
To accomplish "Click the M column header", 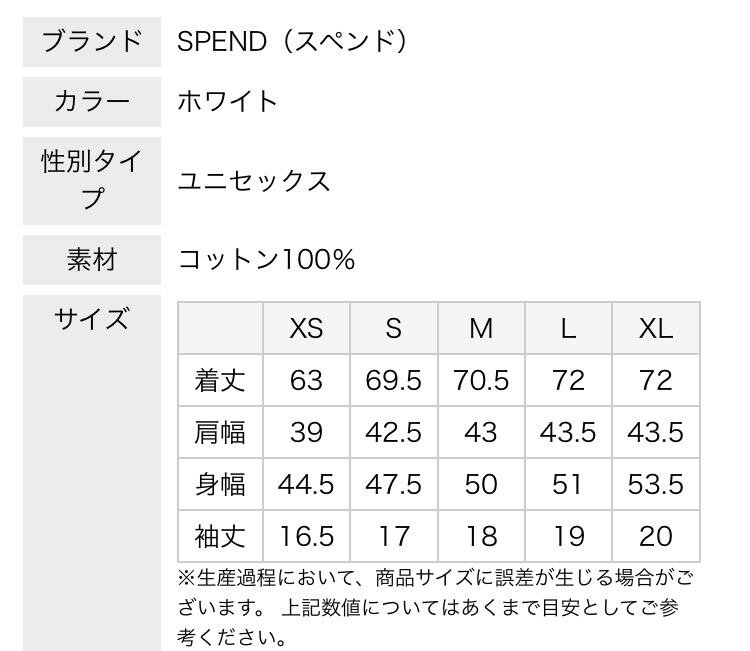I will point(481,328).
